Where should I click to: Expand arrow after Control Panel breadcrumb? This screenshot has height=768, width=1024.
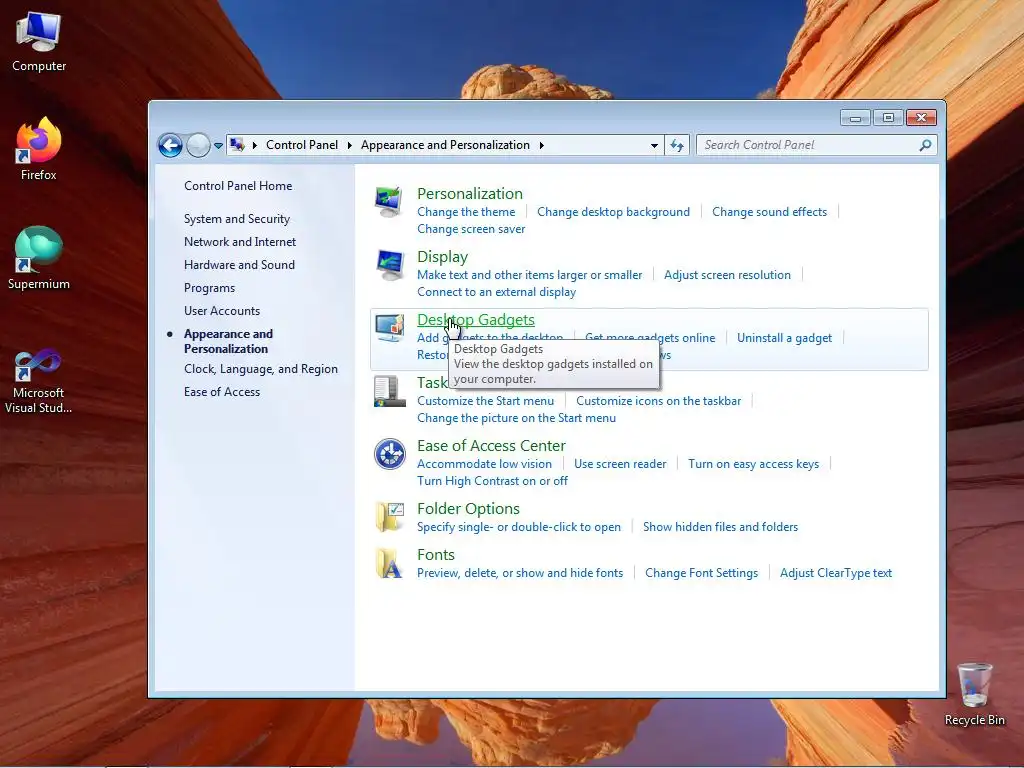pyautogui.click(x=349, y=145)
